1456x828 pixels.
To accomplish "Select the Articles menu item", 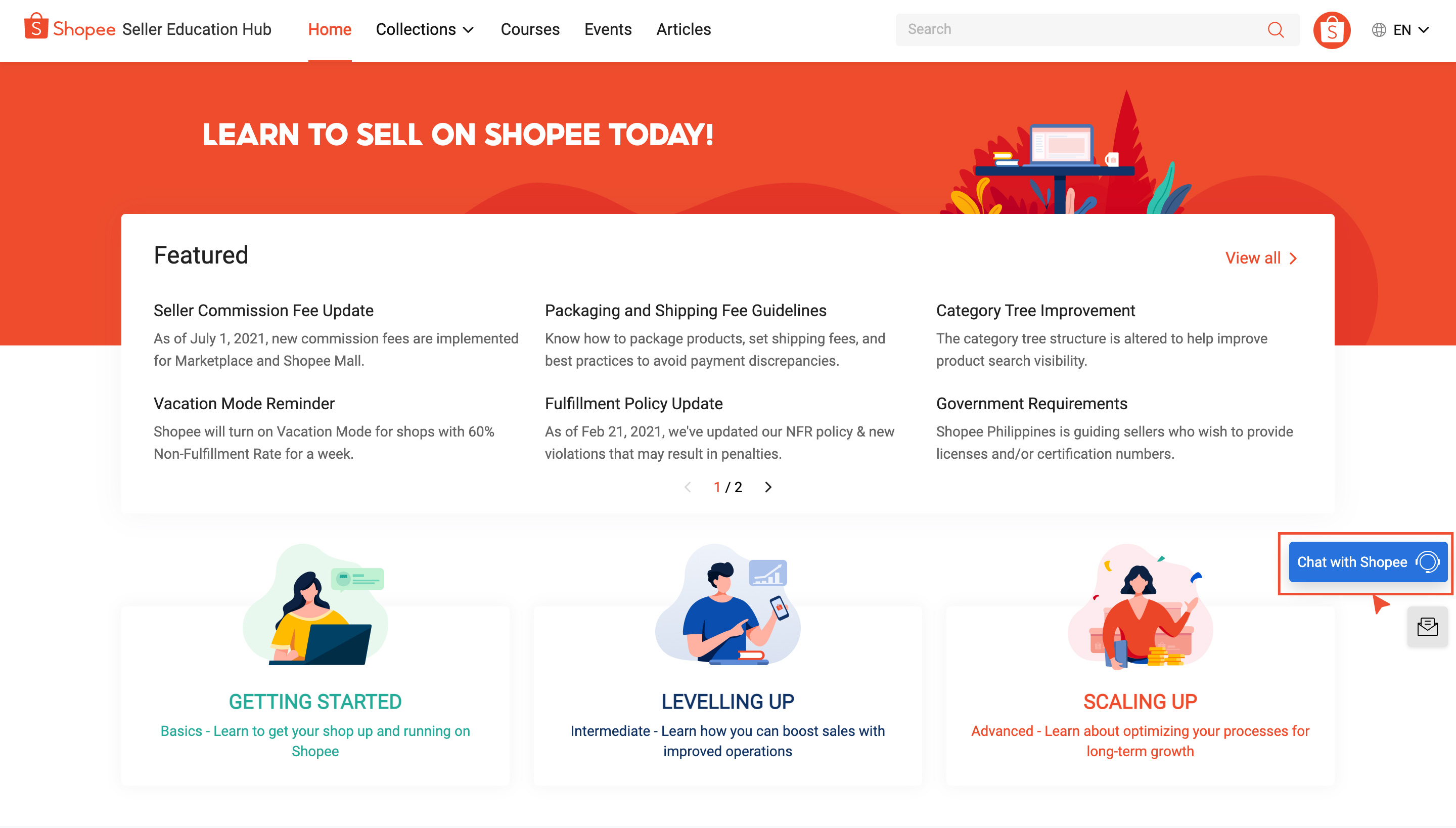I will point(683,29).
